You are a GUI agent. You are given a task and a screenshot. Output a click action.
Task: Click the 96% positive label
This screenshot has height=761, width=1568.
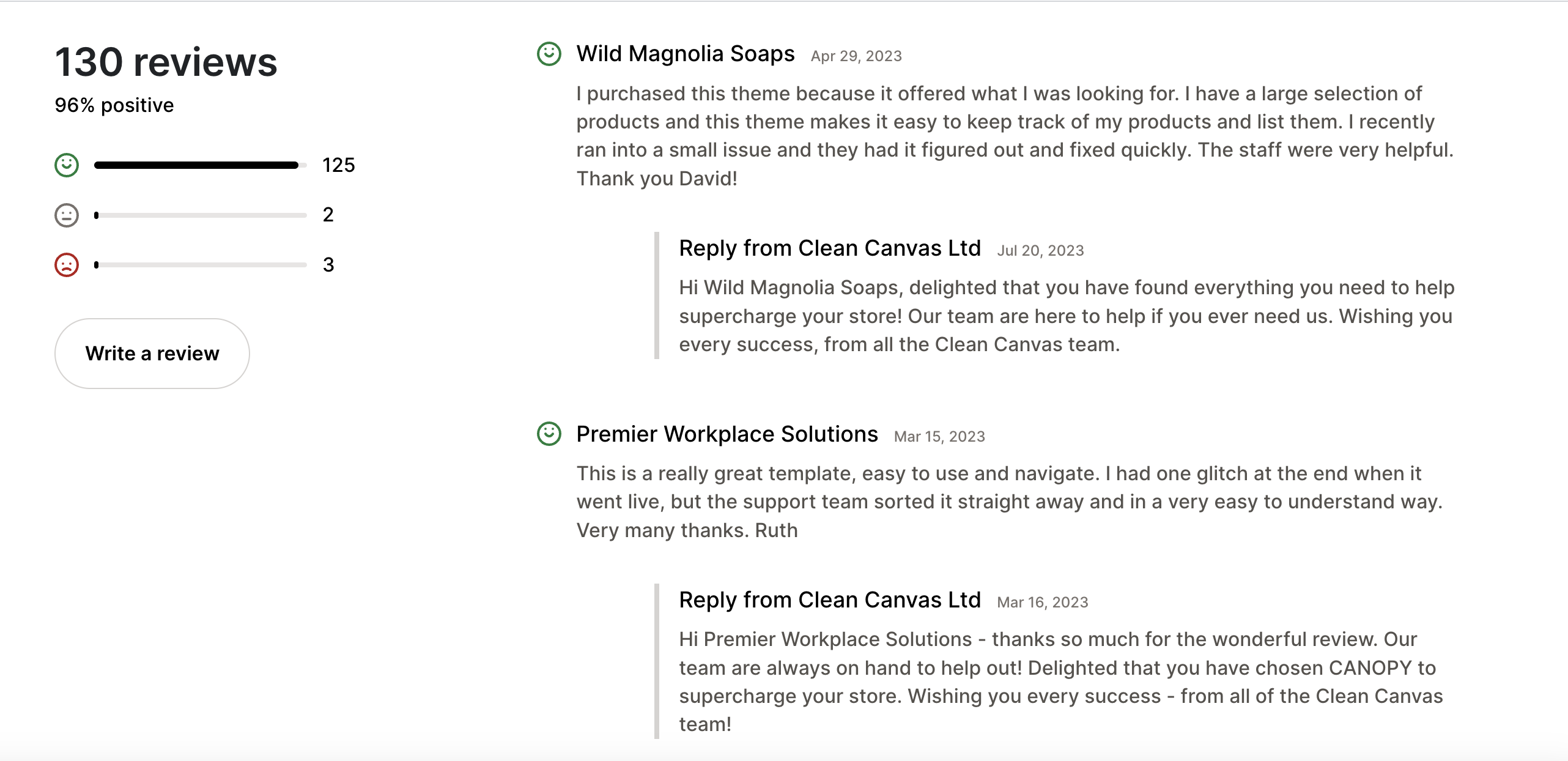114,105
